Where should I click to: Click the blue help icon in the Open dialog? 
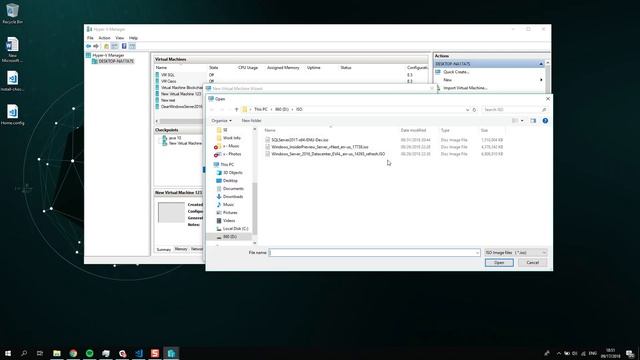click(545, 121)
